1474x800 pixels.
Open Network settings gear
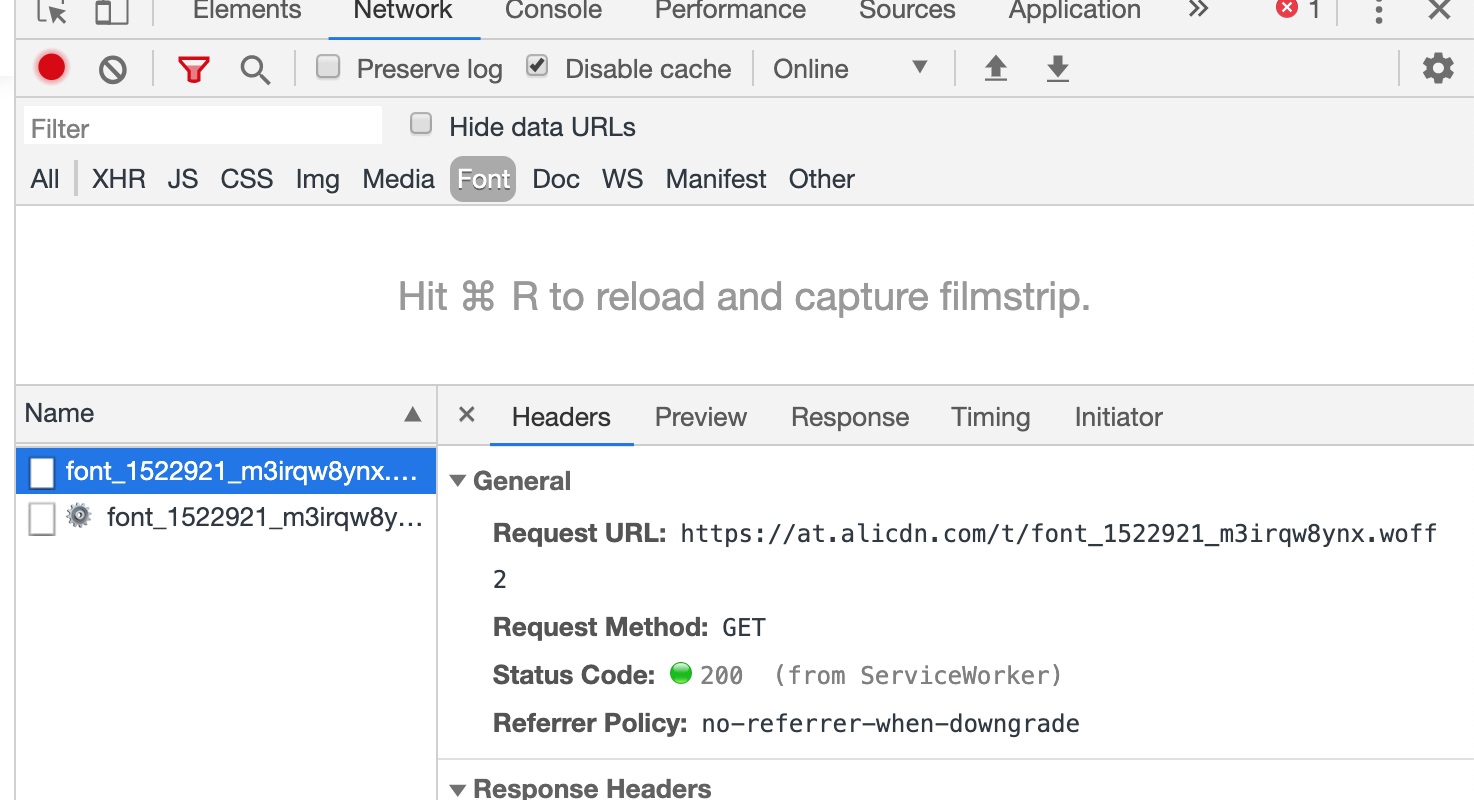click(1438, 68)
